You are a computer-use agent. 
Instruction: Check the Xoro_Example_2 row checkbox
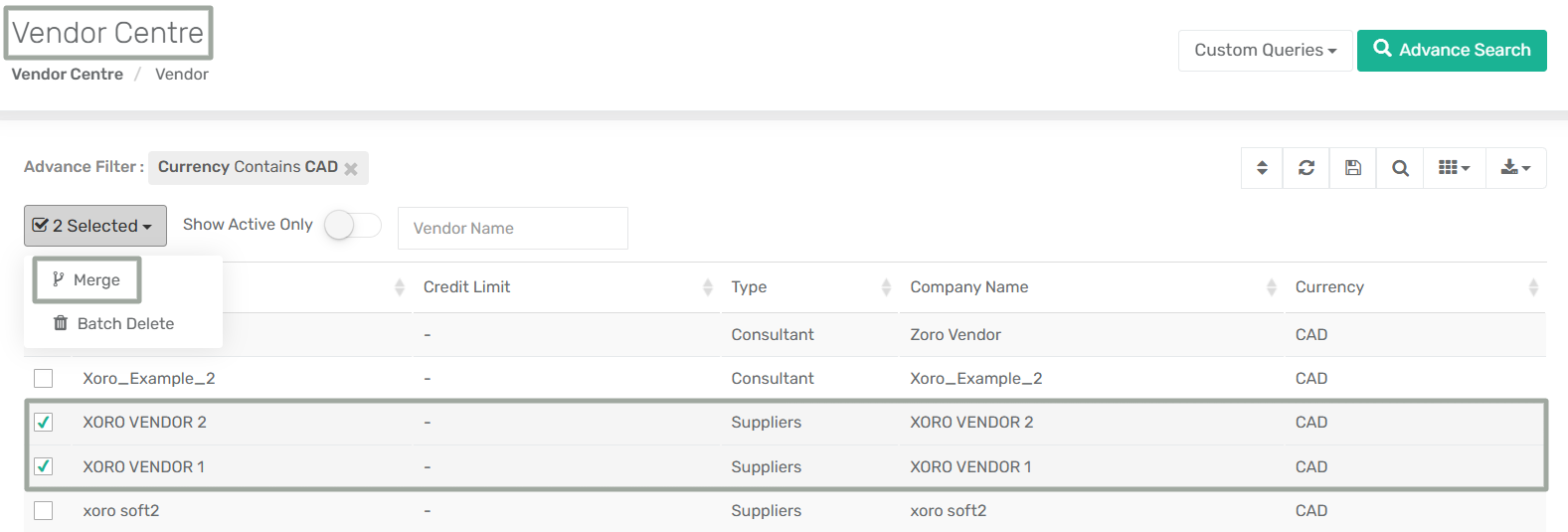click(44, 379)
